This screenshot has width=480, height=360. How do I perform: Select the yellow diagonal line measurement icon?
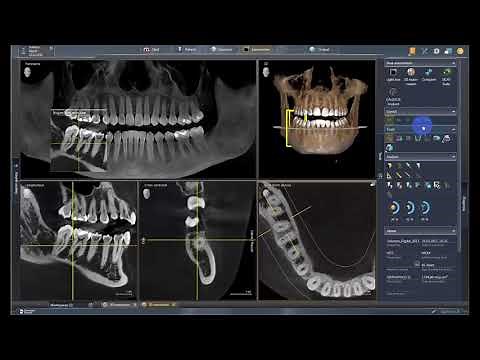[399, 175]
